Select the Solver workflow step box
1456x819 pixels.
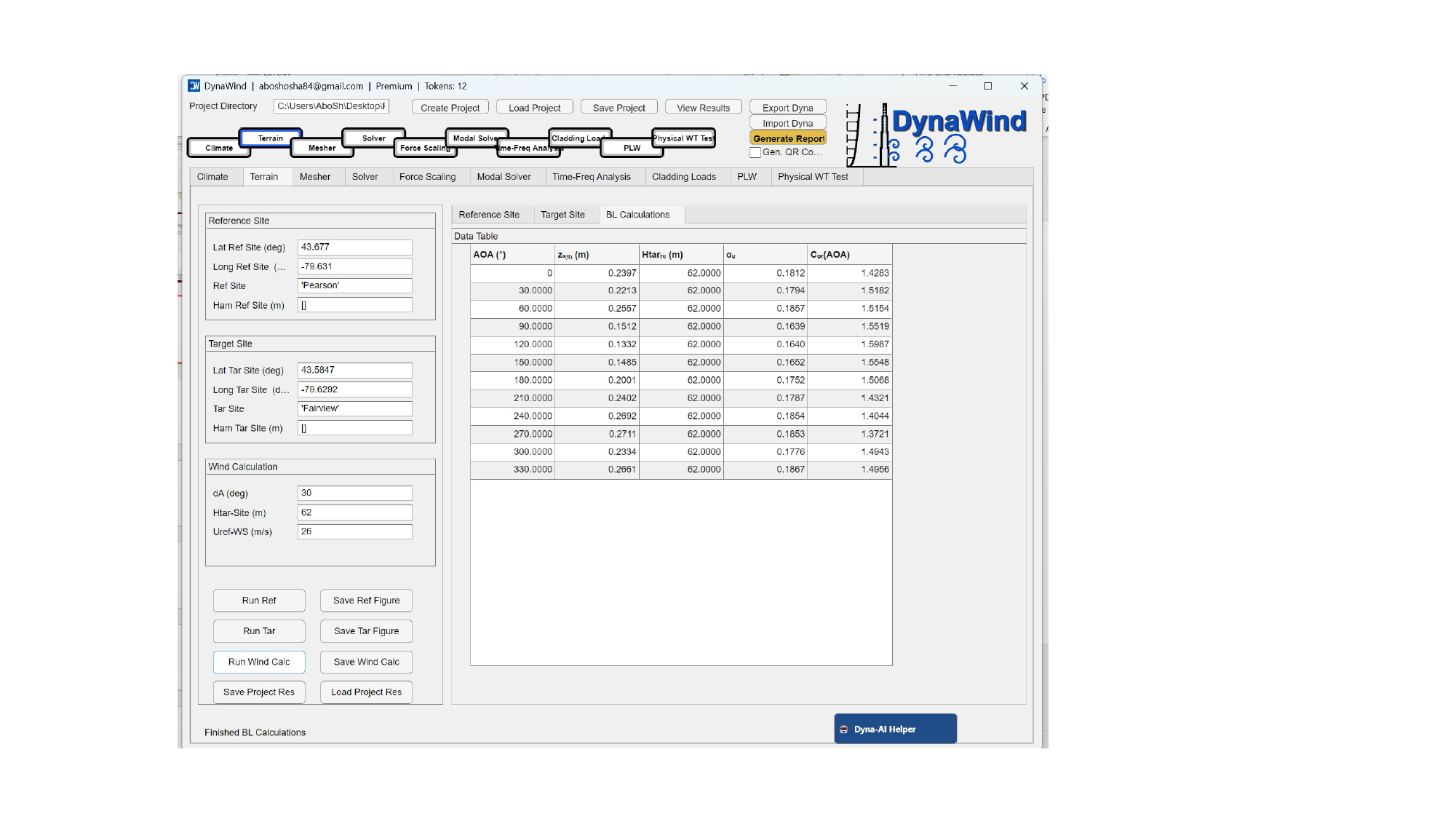click(x=373, y=138)
